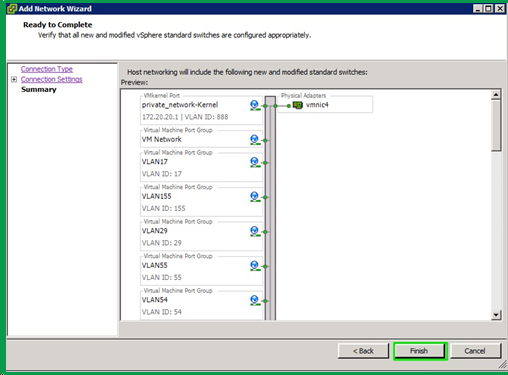Screen dimensions: 508x375
Task: Maximize the Add Network Wizard window
Action: [x=488, y=9]
